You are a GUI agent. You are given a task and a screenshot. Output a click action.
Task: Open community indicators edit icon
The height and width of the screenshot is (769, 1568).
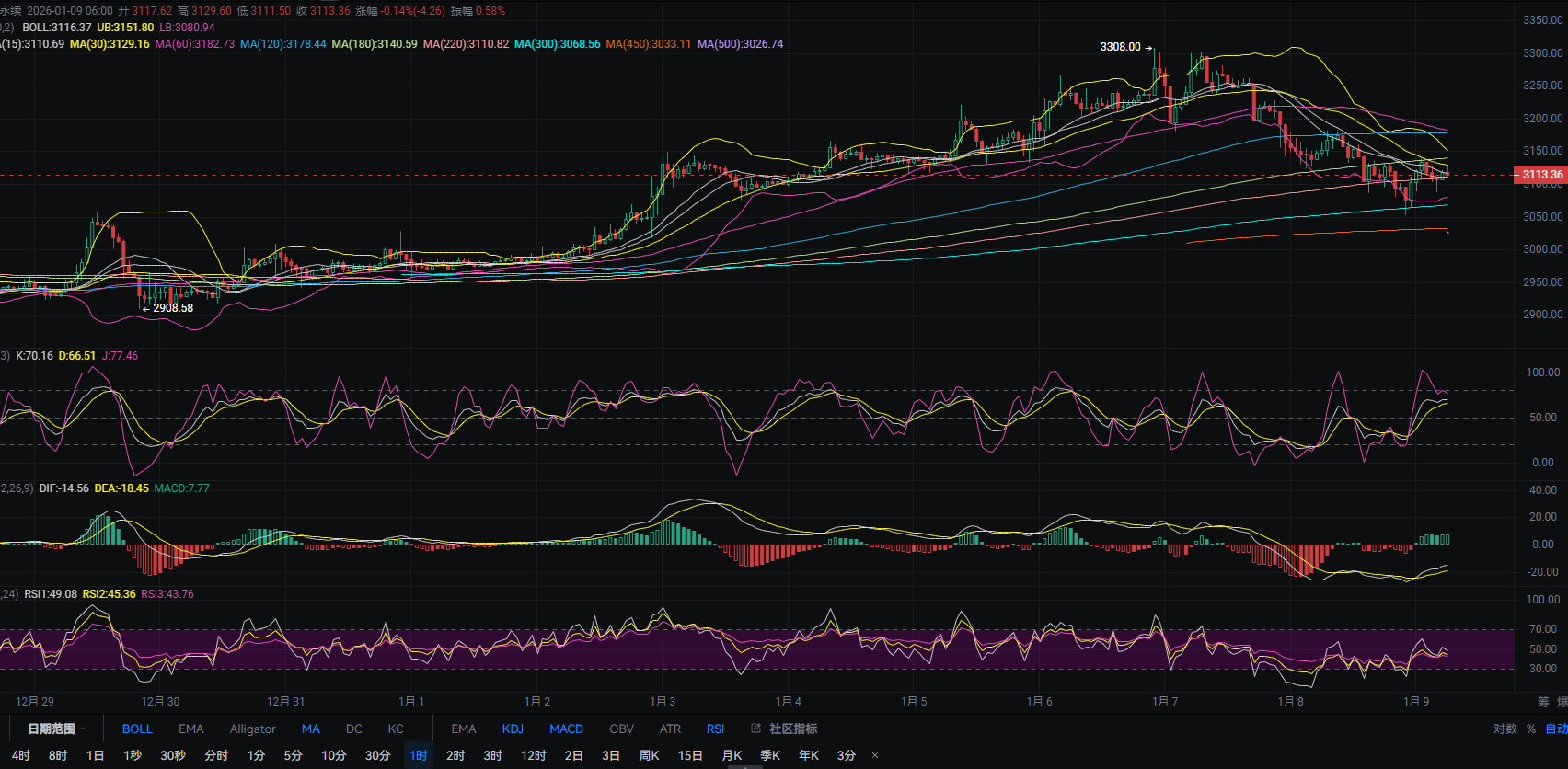(755, 729)
